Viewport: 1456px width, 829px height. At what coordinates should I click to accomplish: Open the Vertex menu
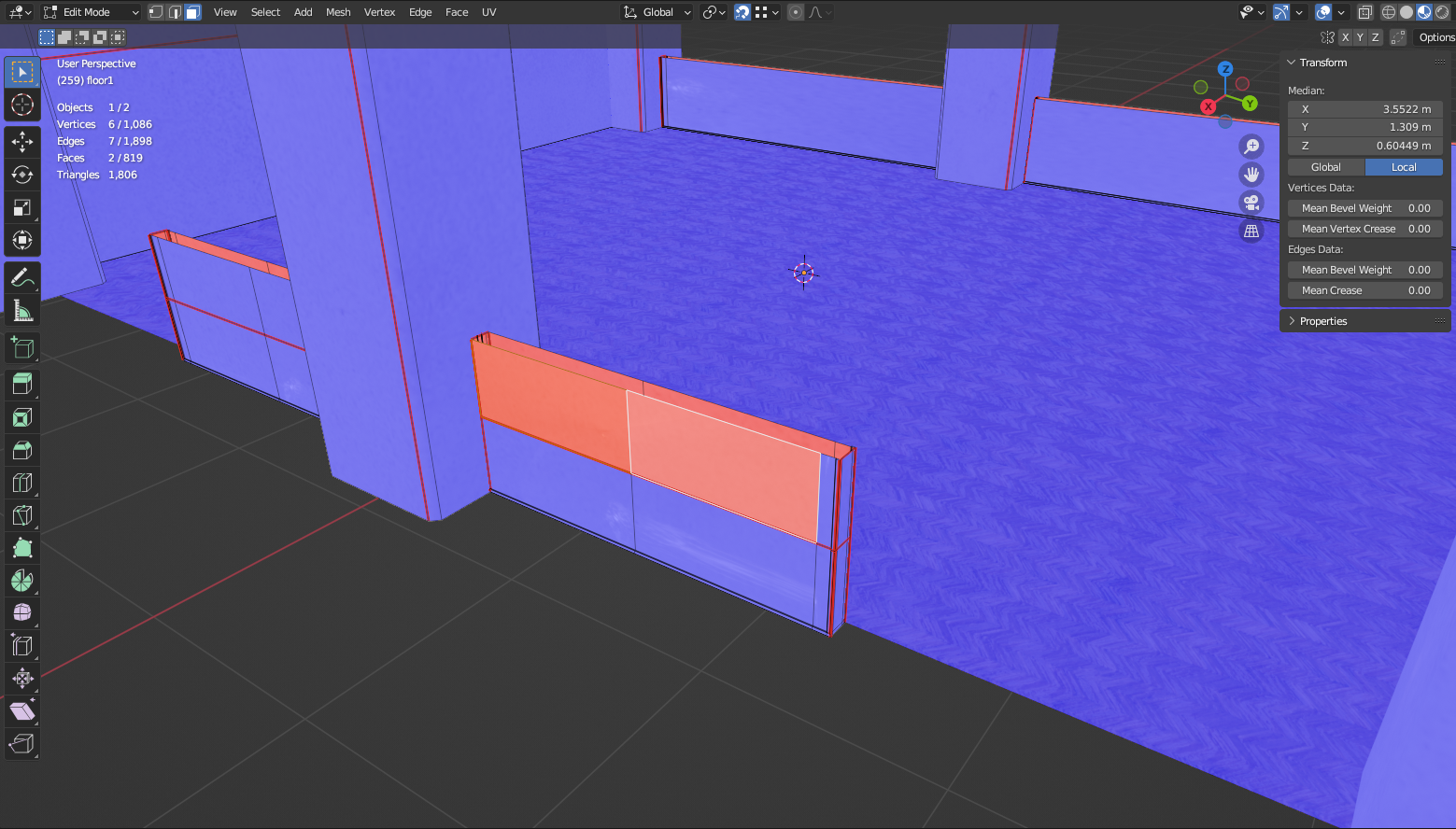[x=379, y=12]
